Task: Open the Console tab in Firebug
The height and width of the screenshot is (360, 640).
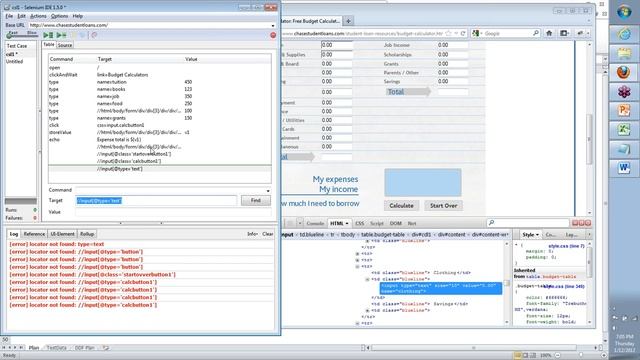Action: [315, 223]
